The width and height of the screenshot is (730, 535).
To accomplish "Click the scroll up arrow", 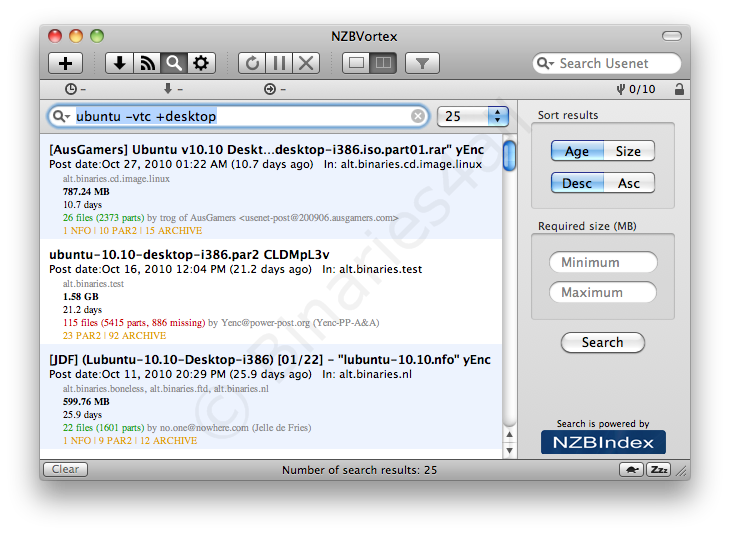I will pos(510,434).
